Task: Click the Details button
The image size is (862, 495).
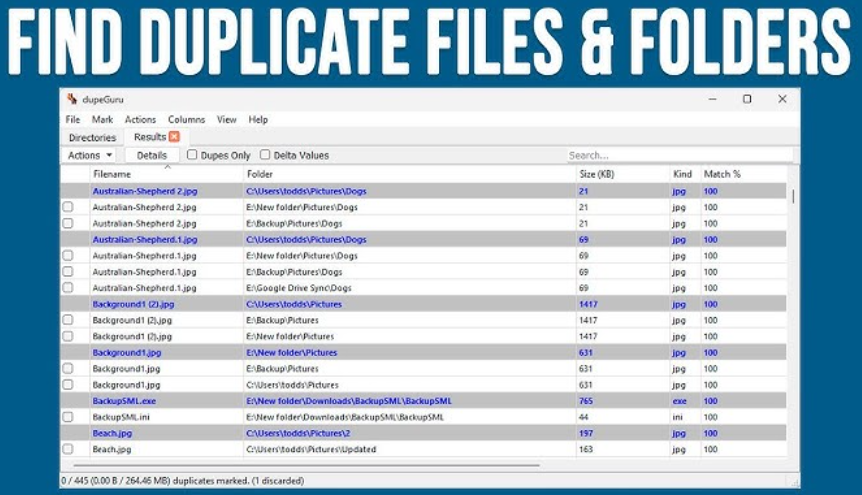Action: [x=152, y=155]
